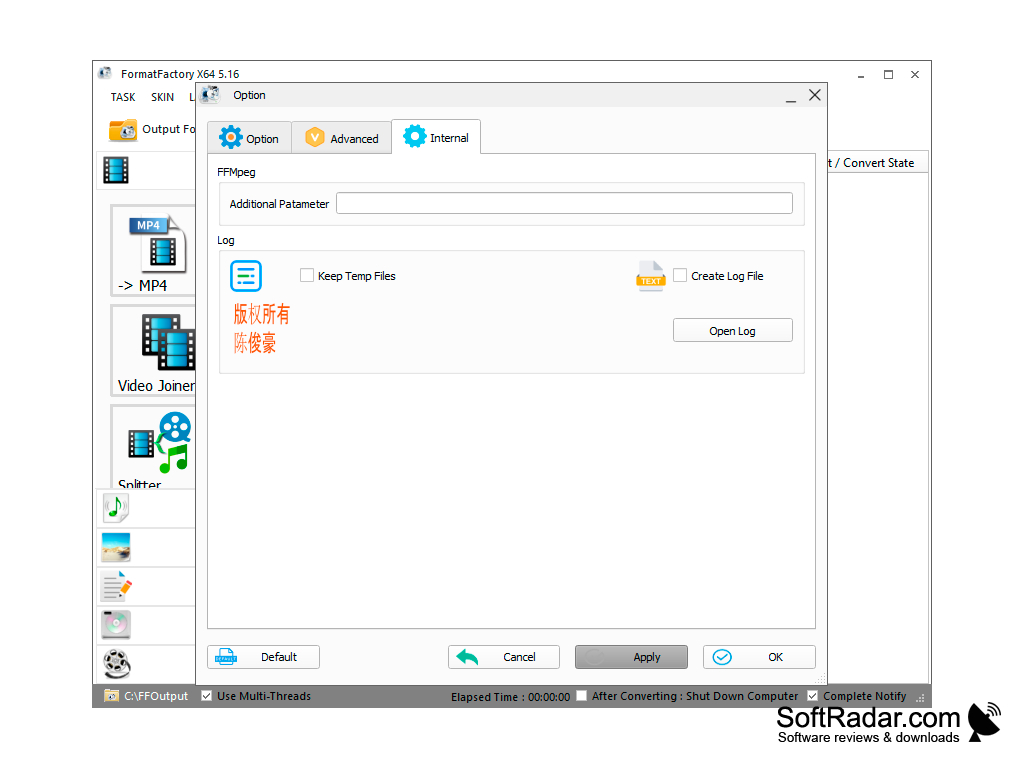The width and height of the screenshot is (1024, 768).
Task: Switch to the Advanced tab
Action: [x=342, y=138]
